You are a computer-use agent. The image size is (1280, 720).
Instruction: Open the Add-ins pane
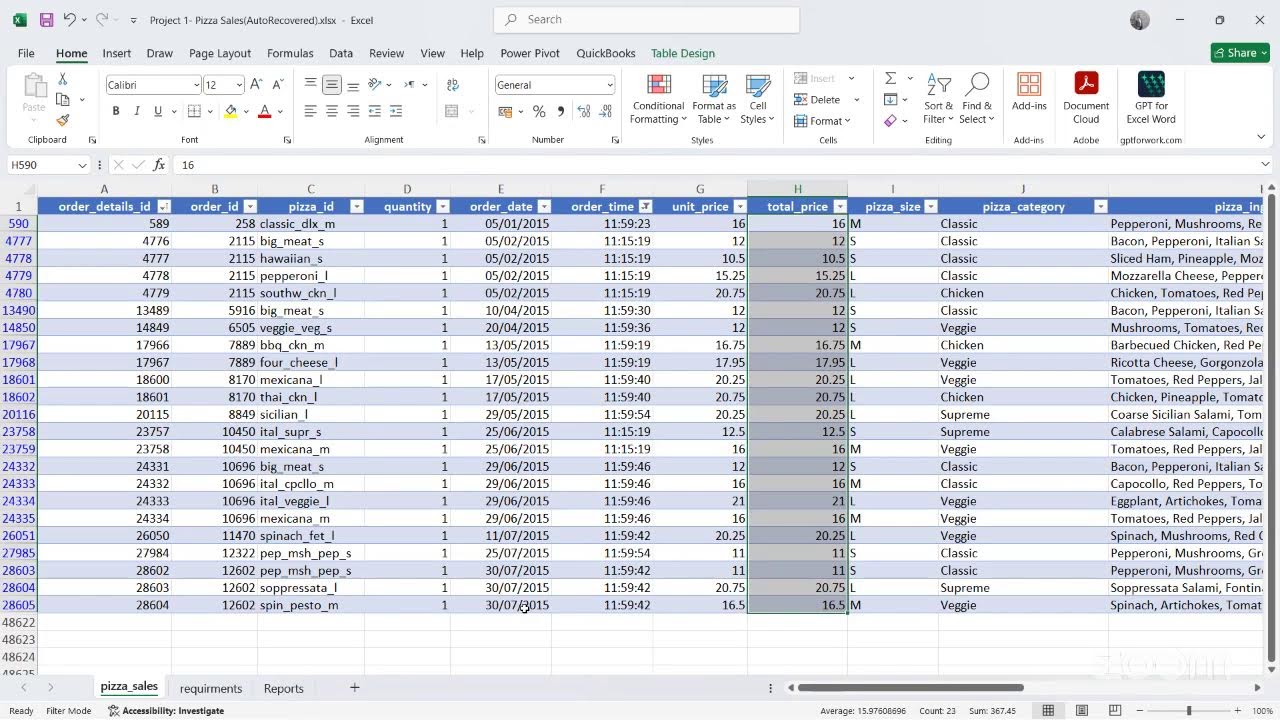coord(1029,92)
